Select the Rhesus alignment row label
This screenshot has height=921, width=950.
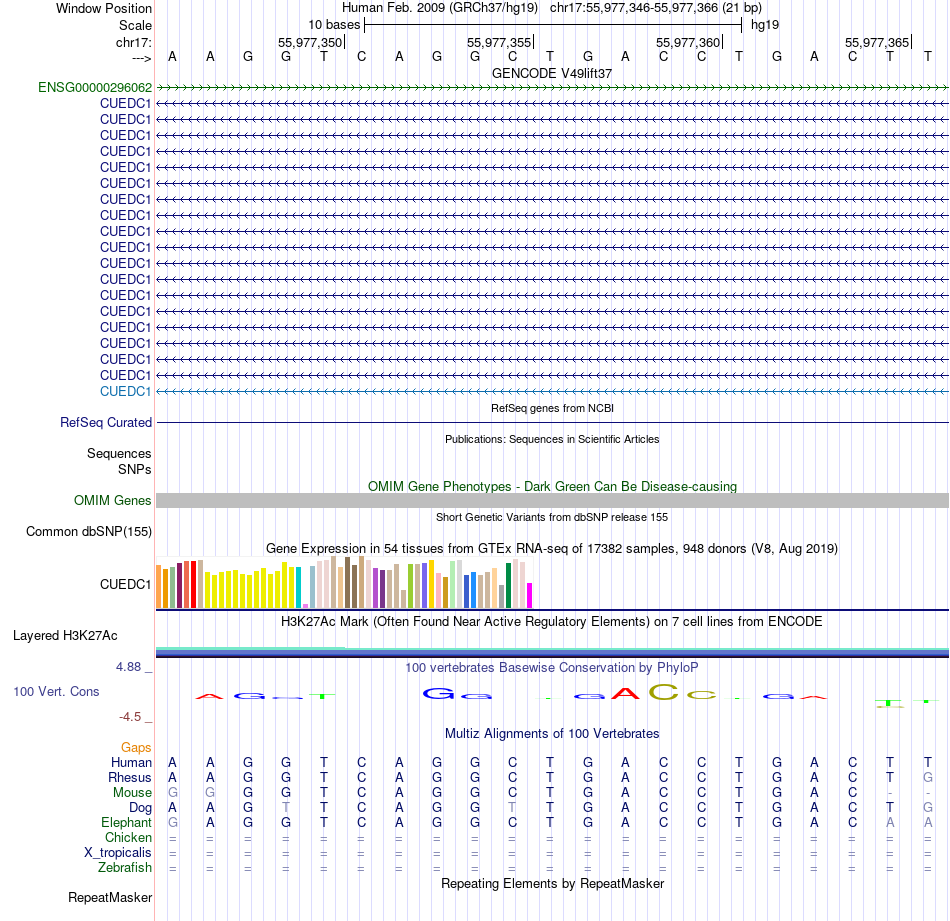[x=130, y=777]
